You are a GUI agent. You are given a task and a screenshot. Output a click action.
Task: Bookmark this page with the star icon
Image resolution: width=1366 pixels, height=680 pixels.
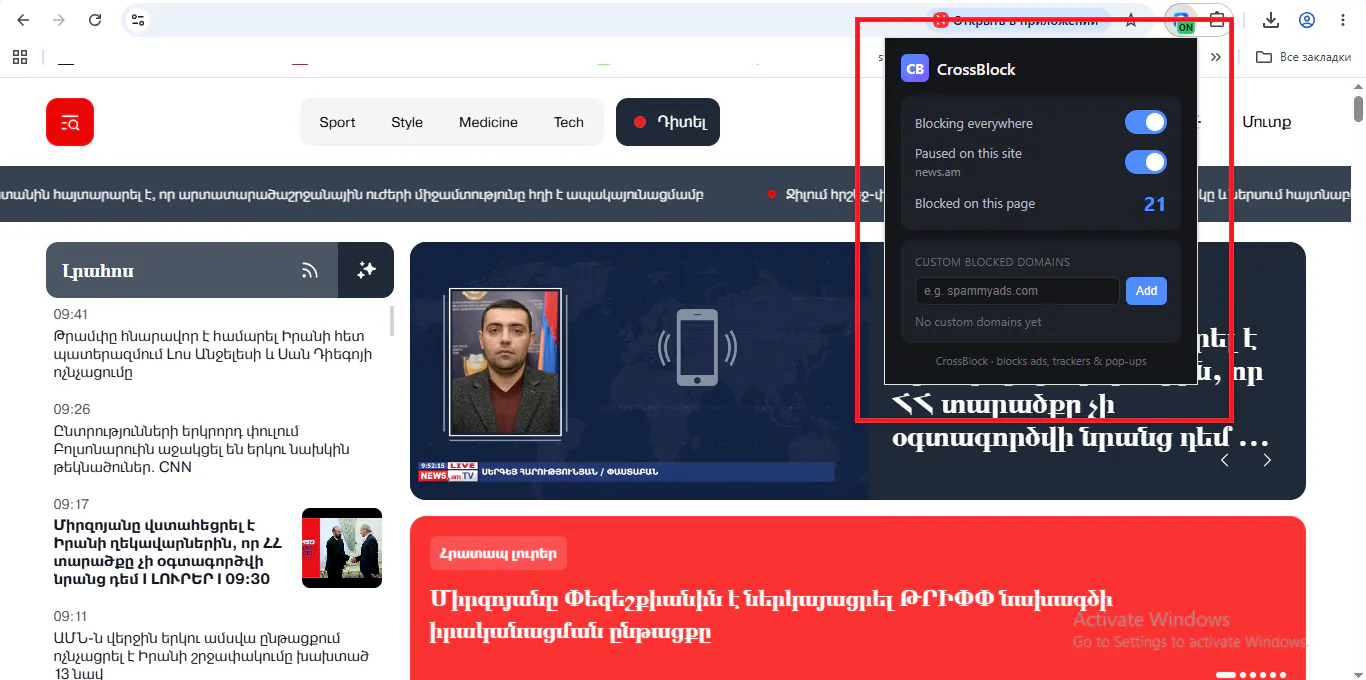pyautogui.click(x=1131, y=20)
